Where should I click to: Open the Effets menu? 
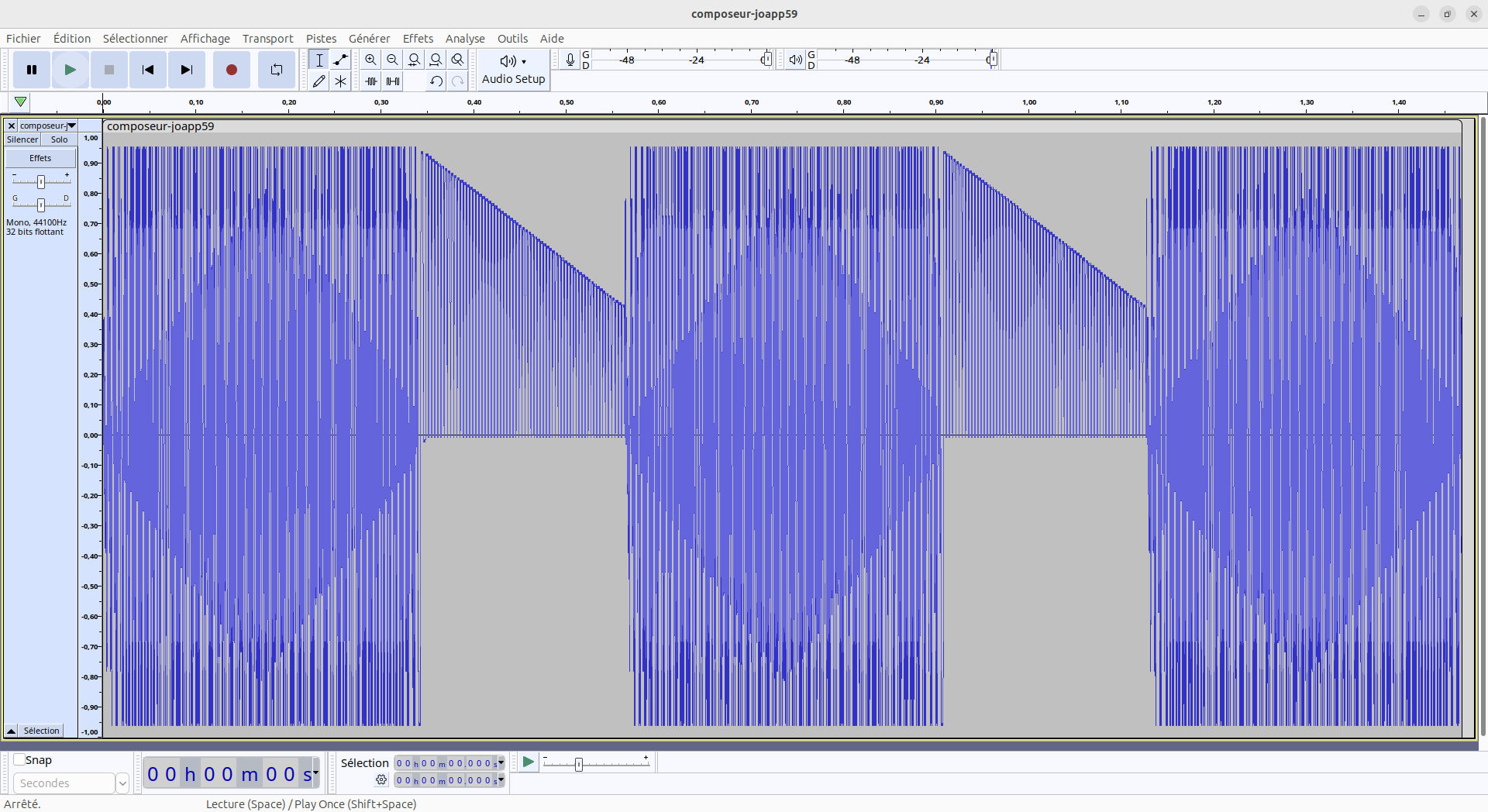[x=418, y=39]
